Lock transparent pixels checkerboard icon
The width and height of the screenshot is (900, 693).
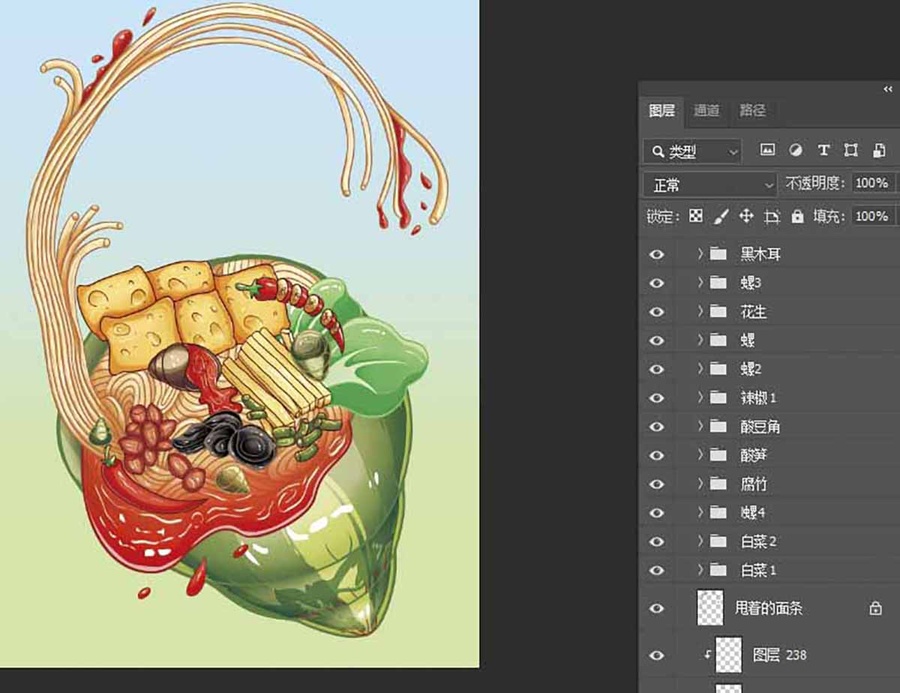pos(696,216)
